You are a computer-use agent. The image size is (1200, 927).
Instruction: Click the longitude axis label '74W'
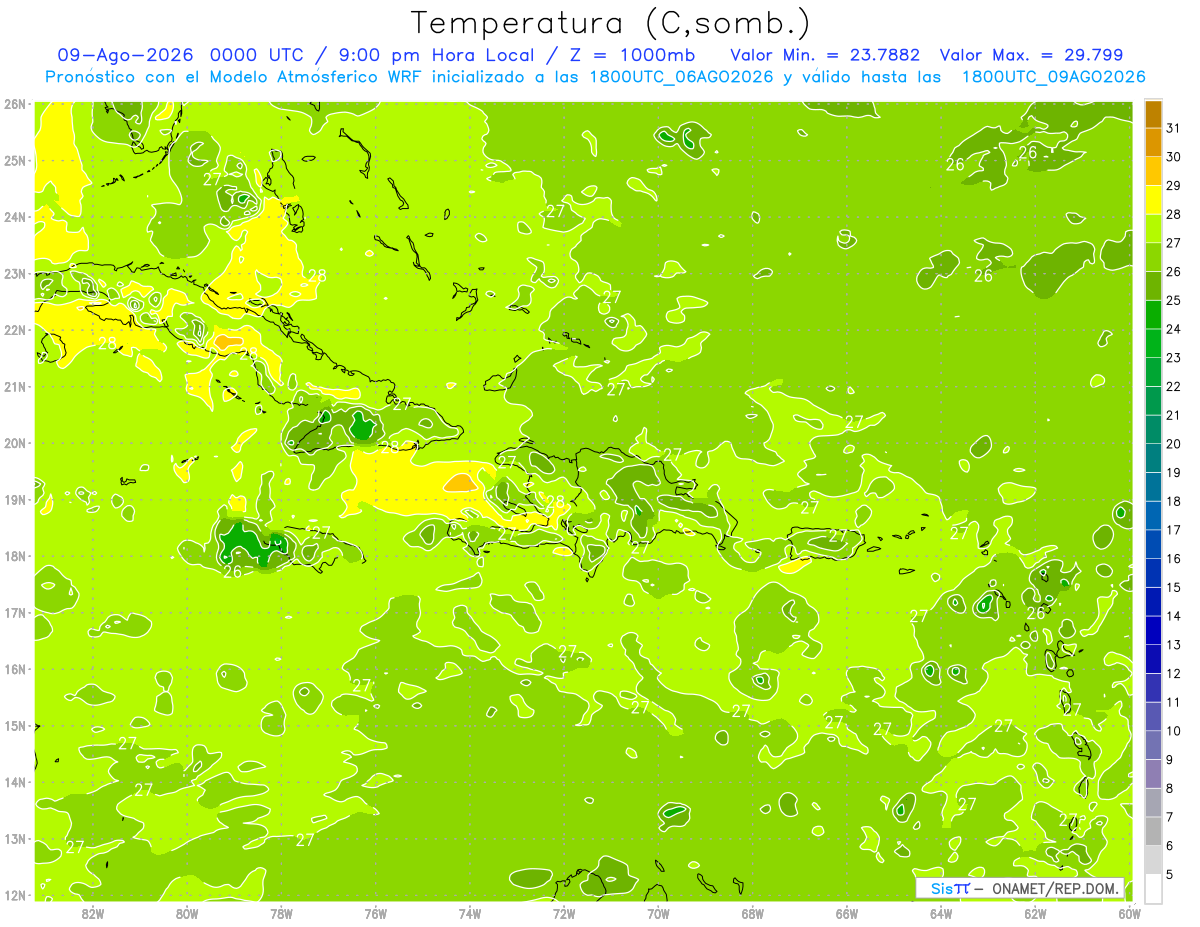tap(470, 913)
